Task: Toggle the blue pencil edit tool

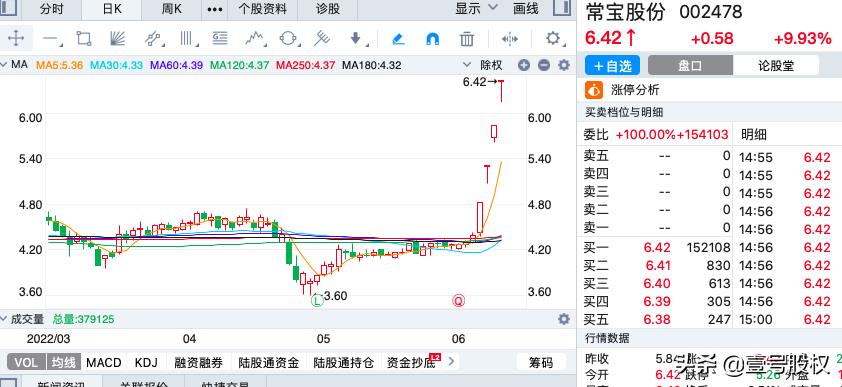Action: (x=398, y=39)
